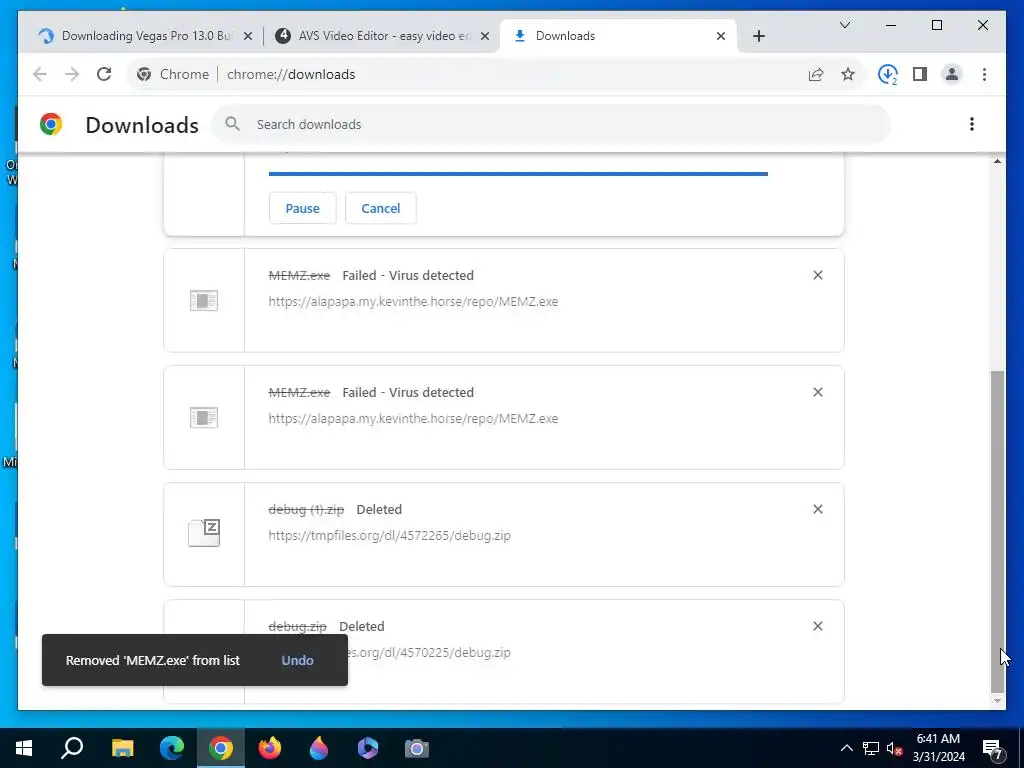Click the debug (1).zip archive icon

(x=204, y=533)
